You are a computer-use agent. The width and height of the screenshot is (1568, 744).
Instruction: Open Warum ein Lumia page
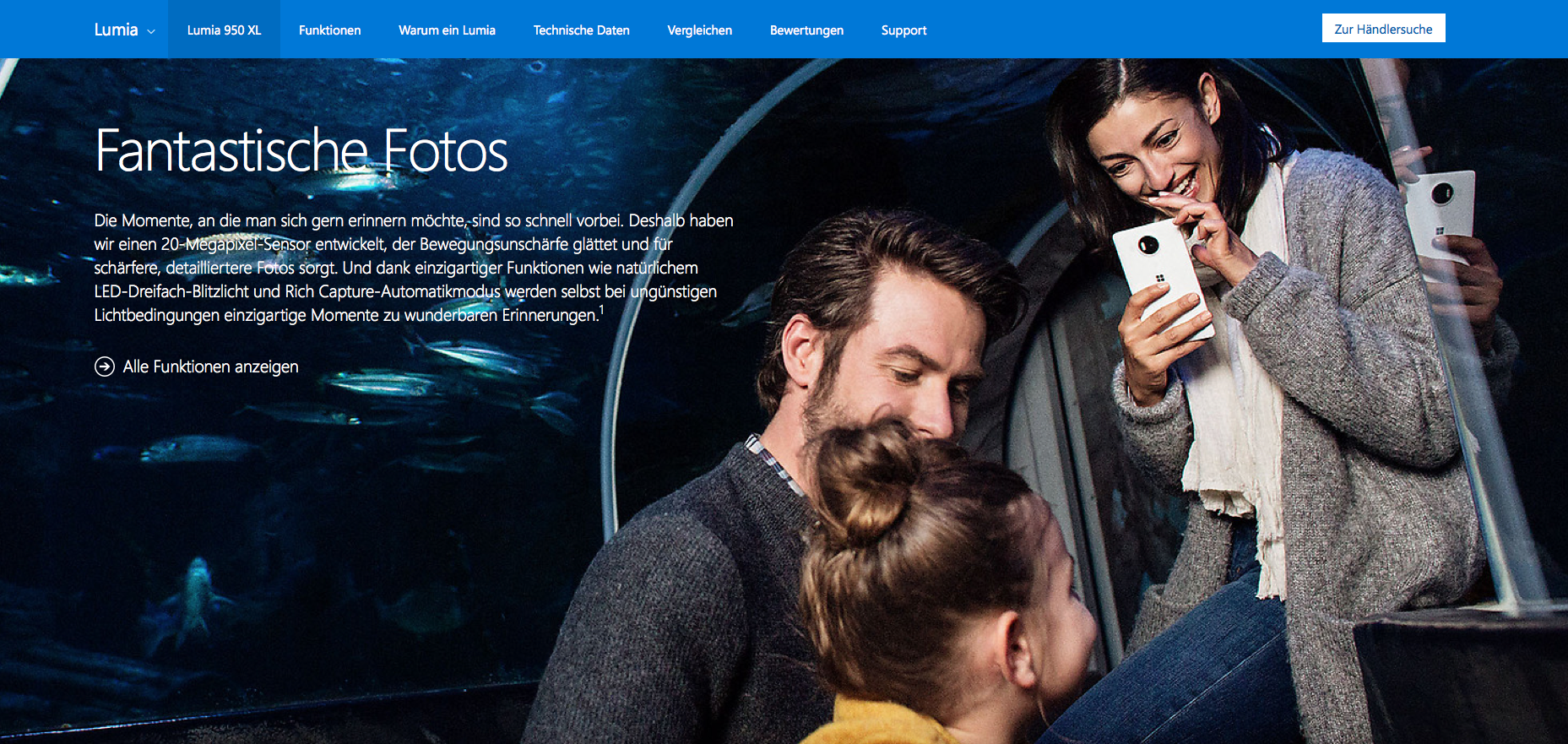point(447,30)
